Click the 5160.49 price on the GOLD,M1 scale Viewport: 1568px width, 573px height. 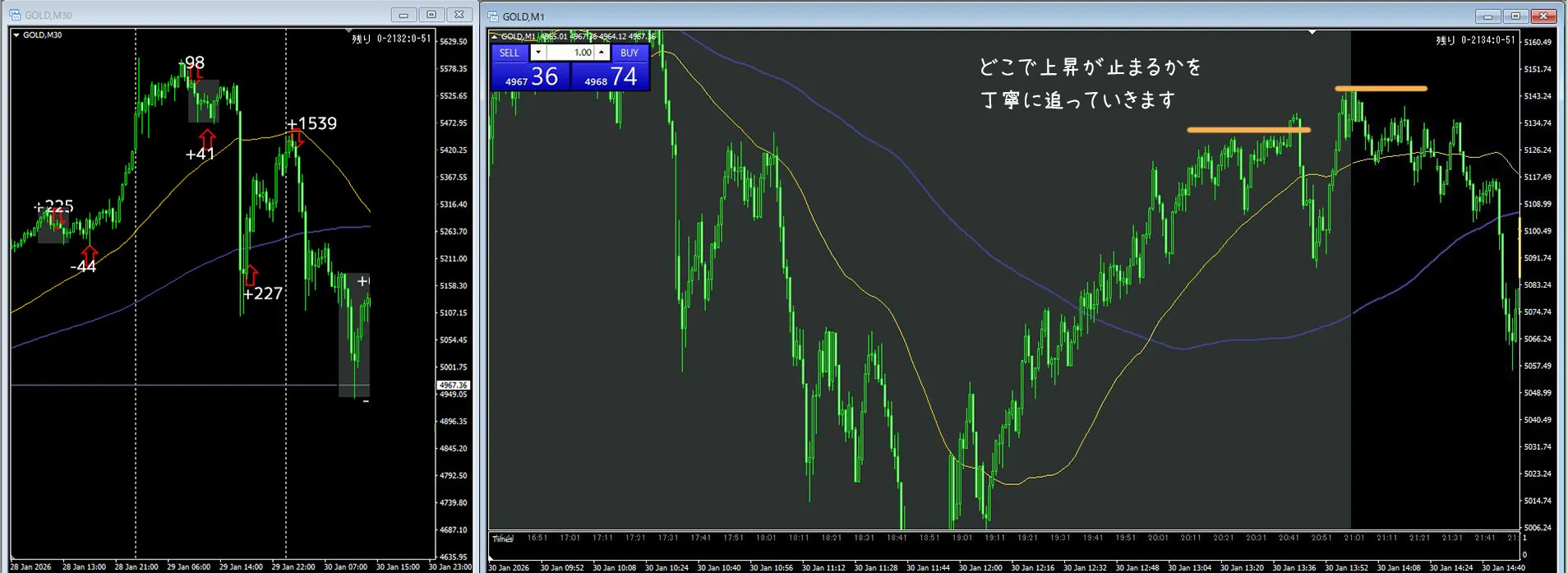tap(1538, 42)
